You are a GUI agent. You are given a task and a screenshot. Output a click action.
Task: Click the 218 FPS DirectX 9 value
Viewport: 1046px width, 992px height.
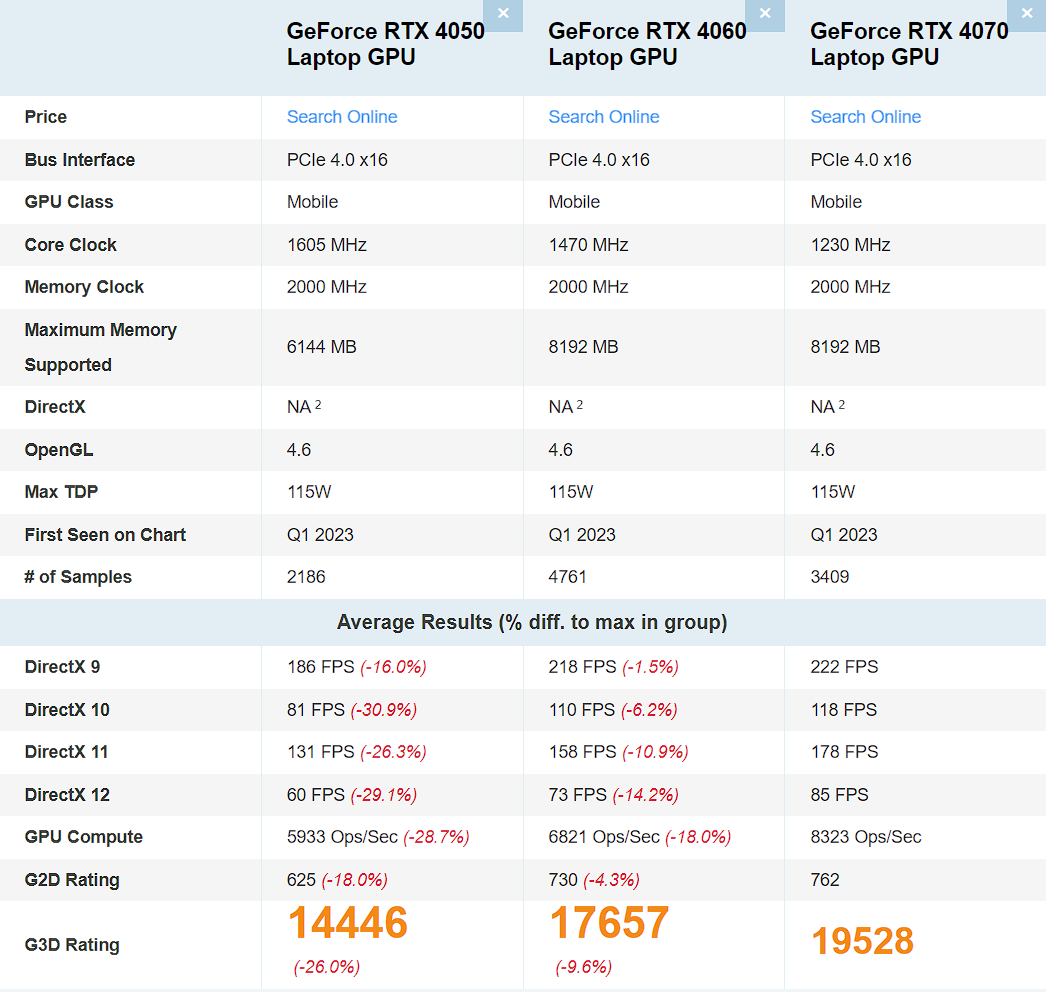coord(582,667)
